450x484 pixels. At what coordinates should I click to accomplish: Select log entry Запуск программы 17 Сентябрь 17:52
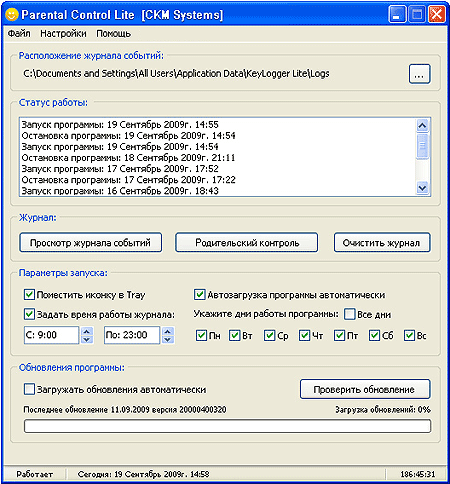120,169
